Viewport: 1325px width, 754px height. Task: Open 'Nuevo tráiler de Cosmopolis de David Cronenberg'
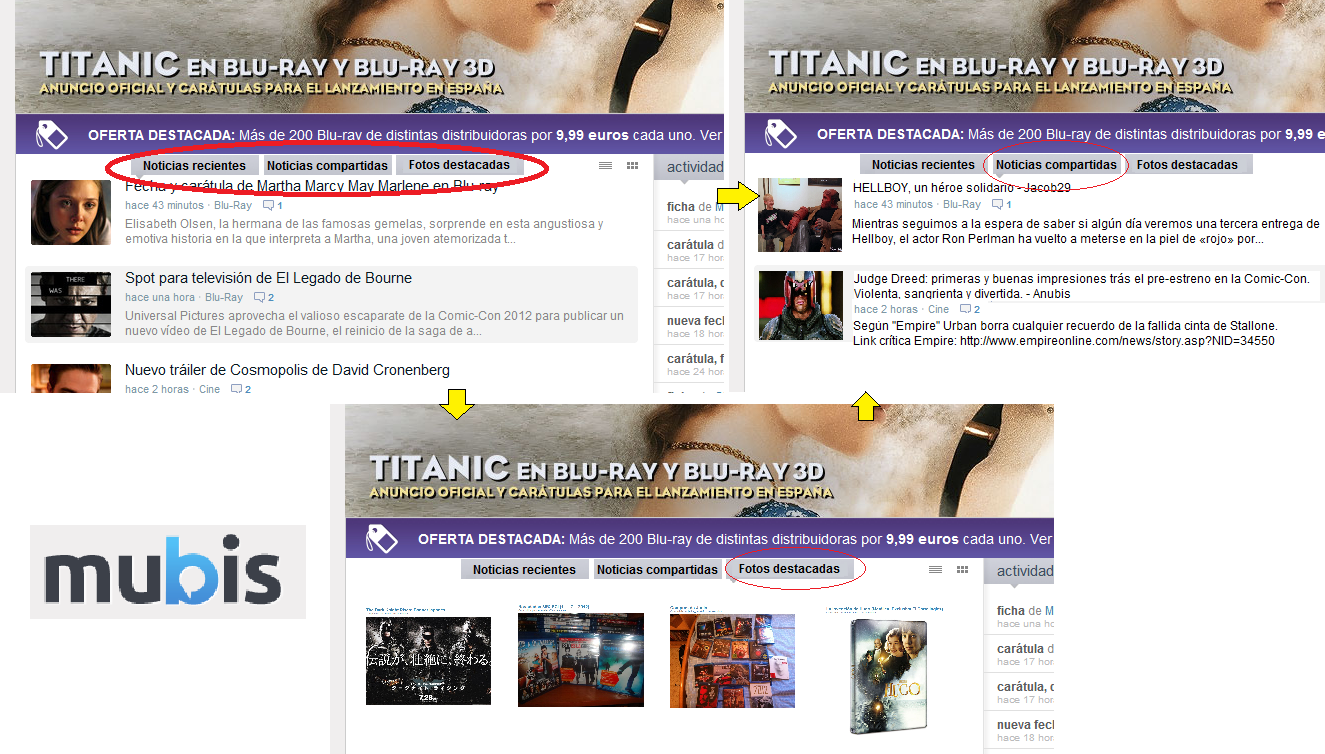pyautogui.click(x=287, y=370)
